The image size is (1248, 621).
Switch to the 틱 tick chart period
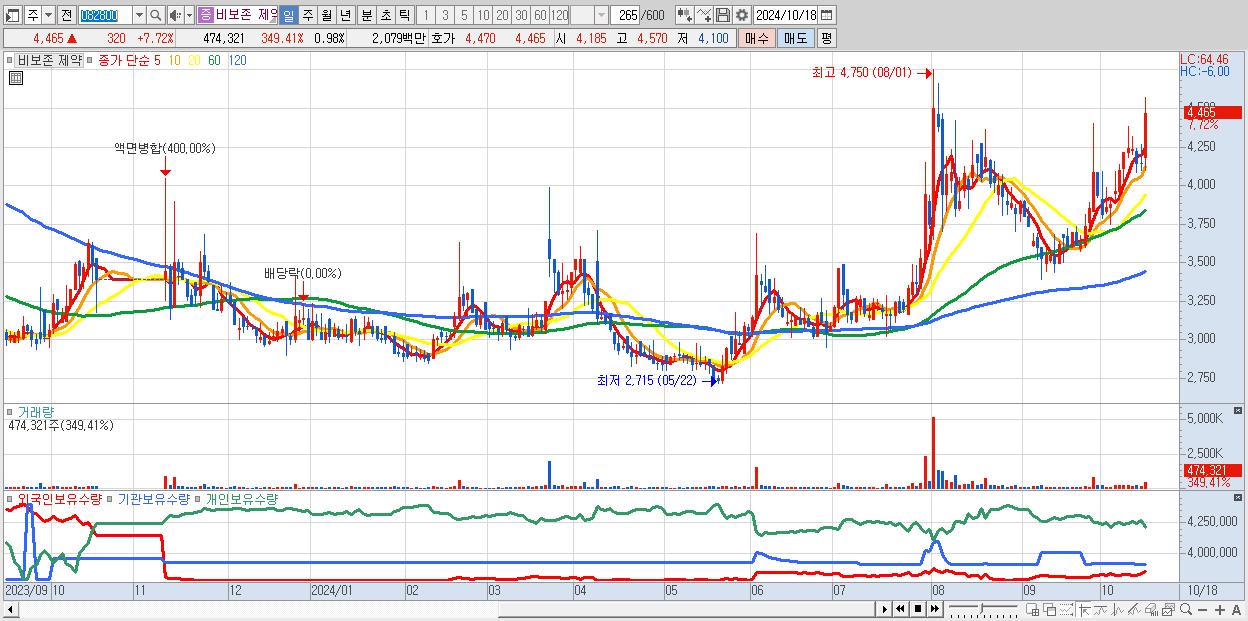pos(403,15)
